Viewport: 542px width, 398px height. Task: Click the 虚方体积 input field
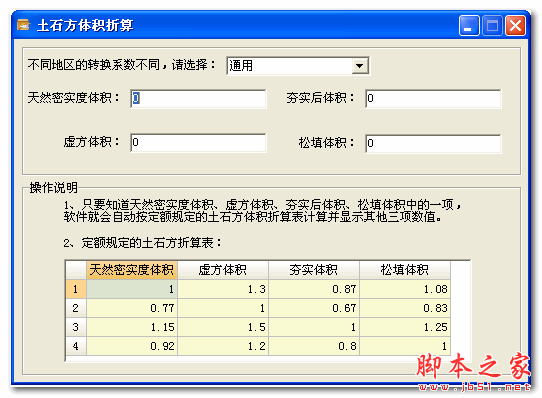pos(198,142)
